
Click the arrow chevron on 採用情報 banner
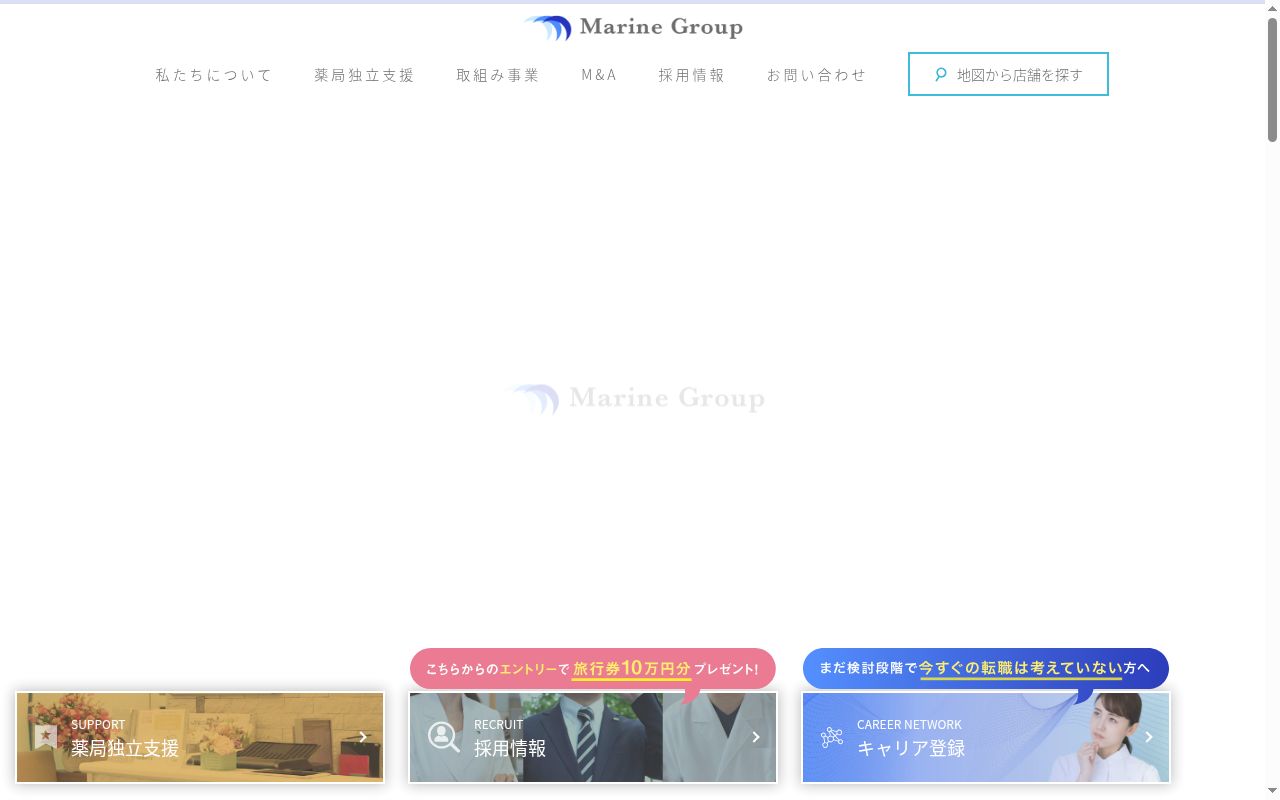click(x=756, y=737)
